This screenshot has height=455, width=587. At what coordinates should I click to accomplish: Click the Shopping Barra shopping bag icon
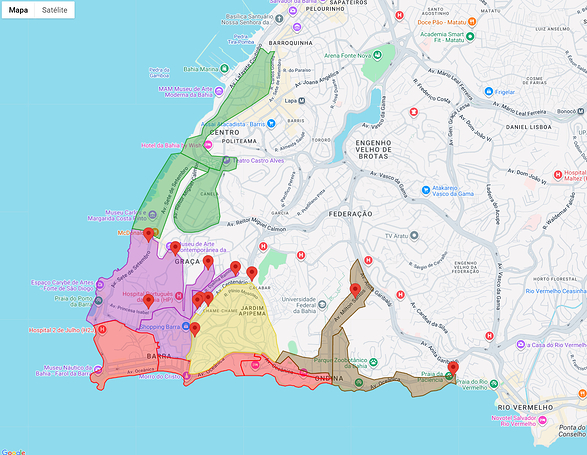tap(186, 327)
